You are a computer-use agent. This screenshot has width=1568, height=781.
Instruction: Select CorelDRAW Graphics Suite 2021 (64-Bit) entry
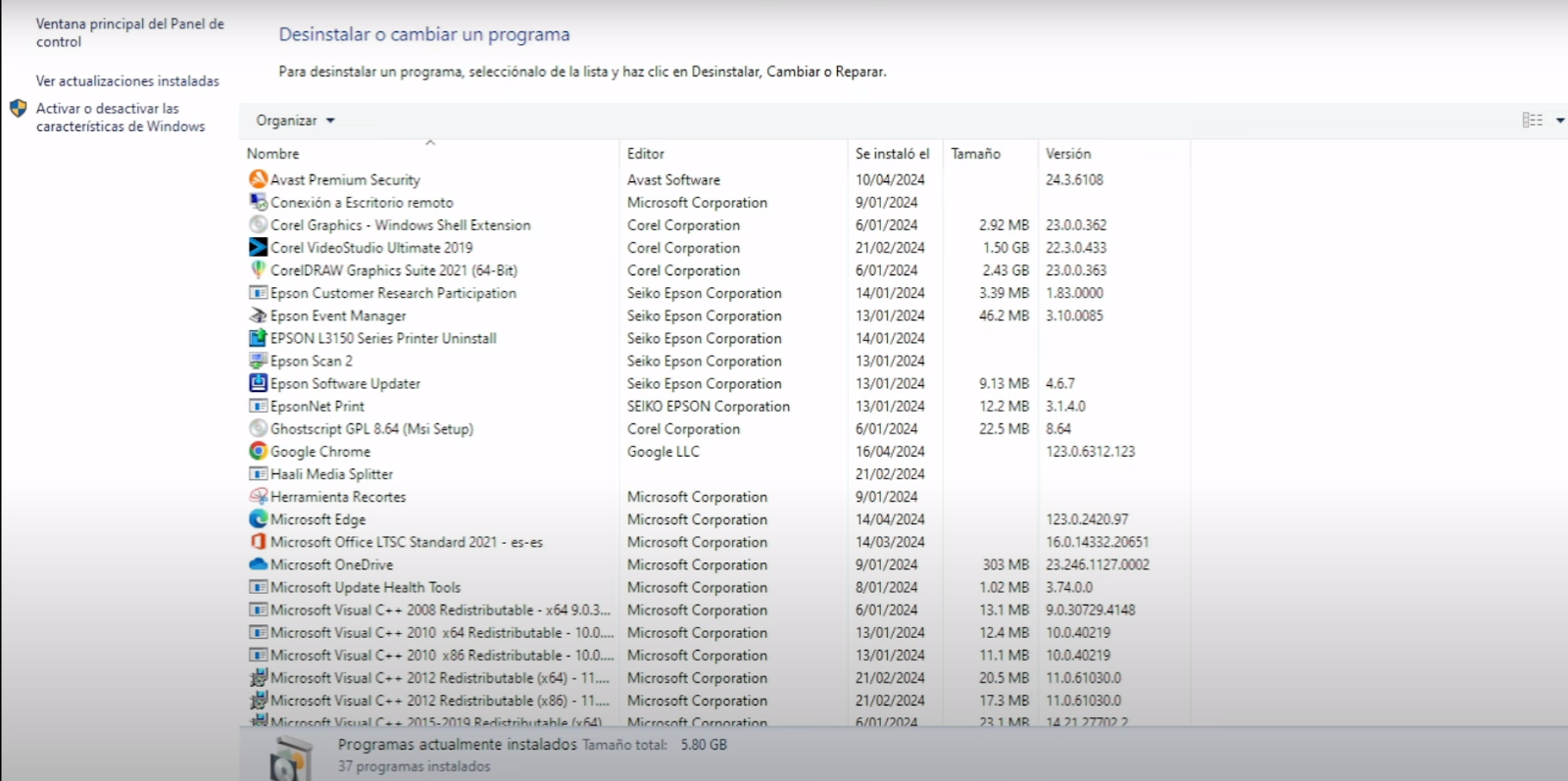[x=394, y=270]
